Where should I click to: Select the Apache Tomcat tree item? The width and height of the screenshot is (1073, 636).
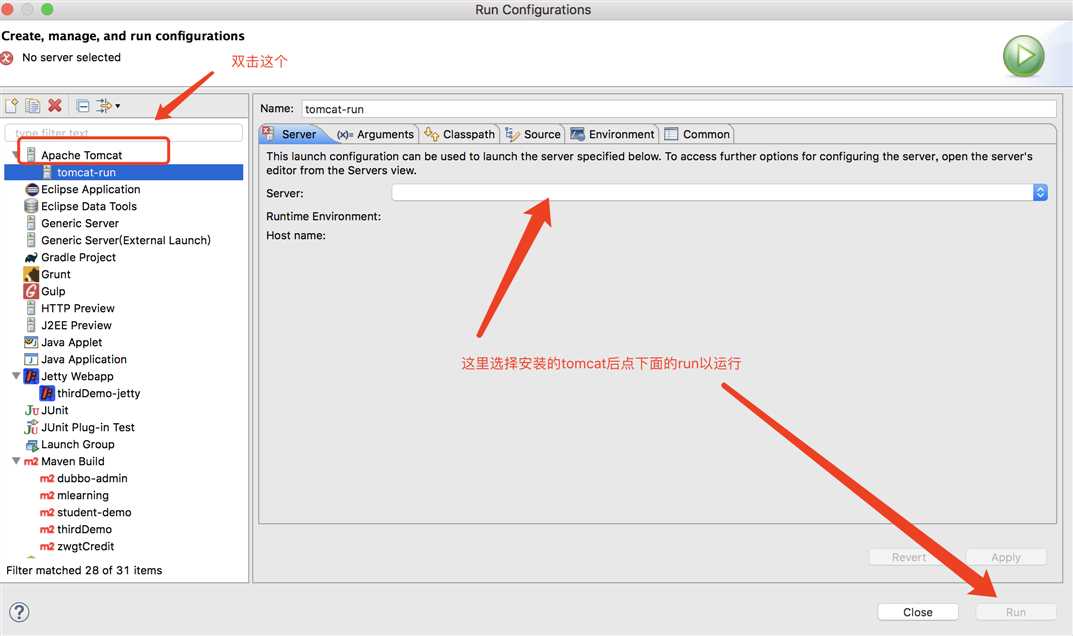[81, 155]
